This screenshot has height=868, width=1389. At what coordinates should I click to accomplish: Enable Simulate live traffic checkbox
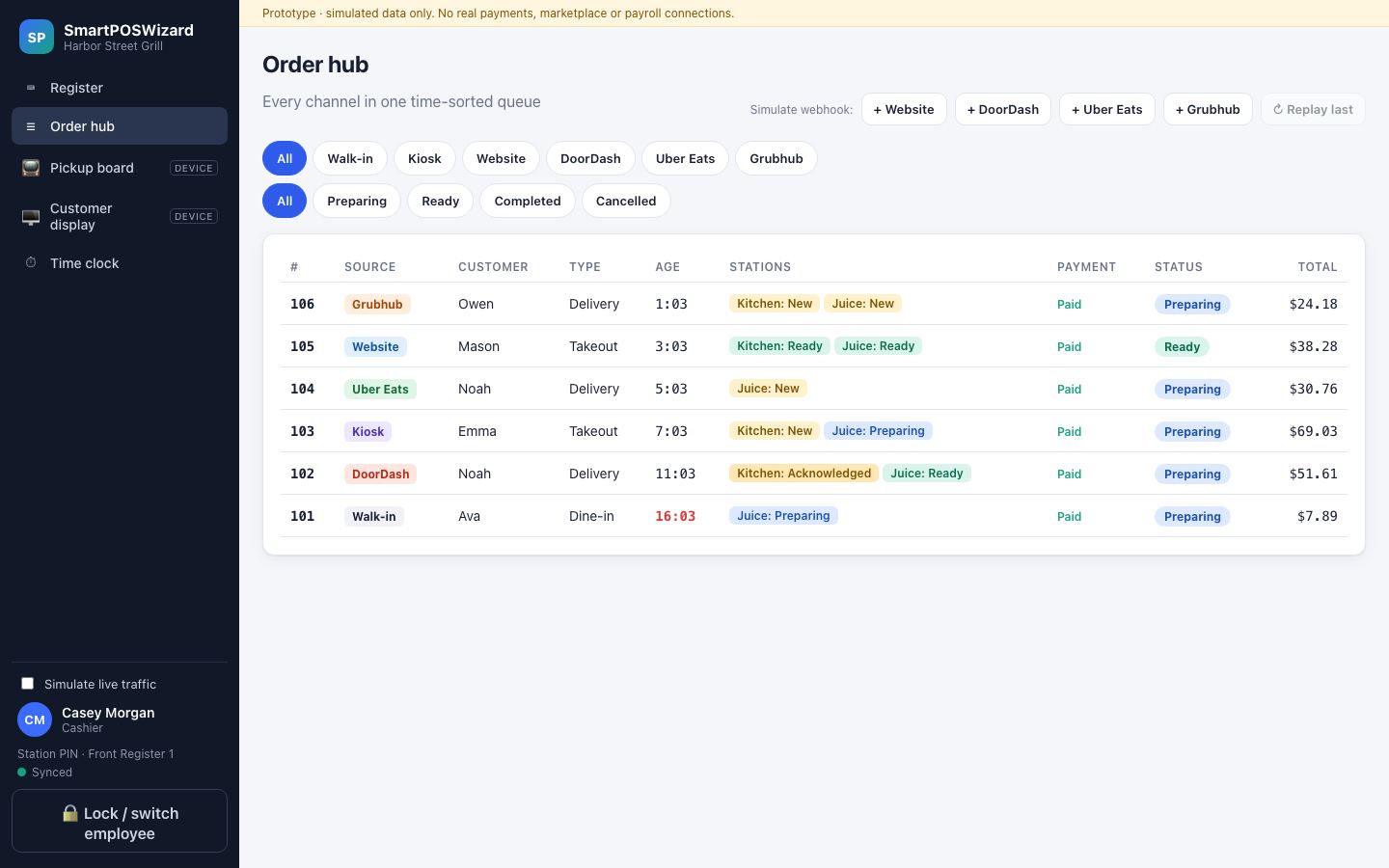pos(28,684)
